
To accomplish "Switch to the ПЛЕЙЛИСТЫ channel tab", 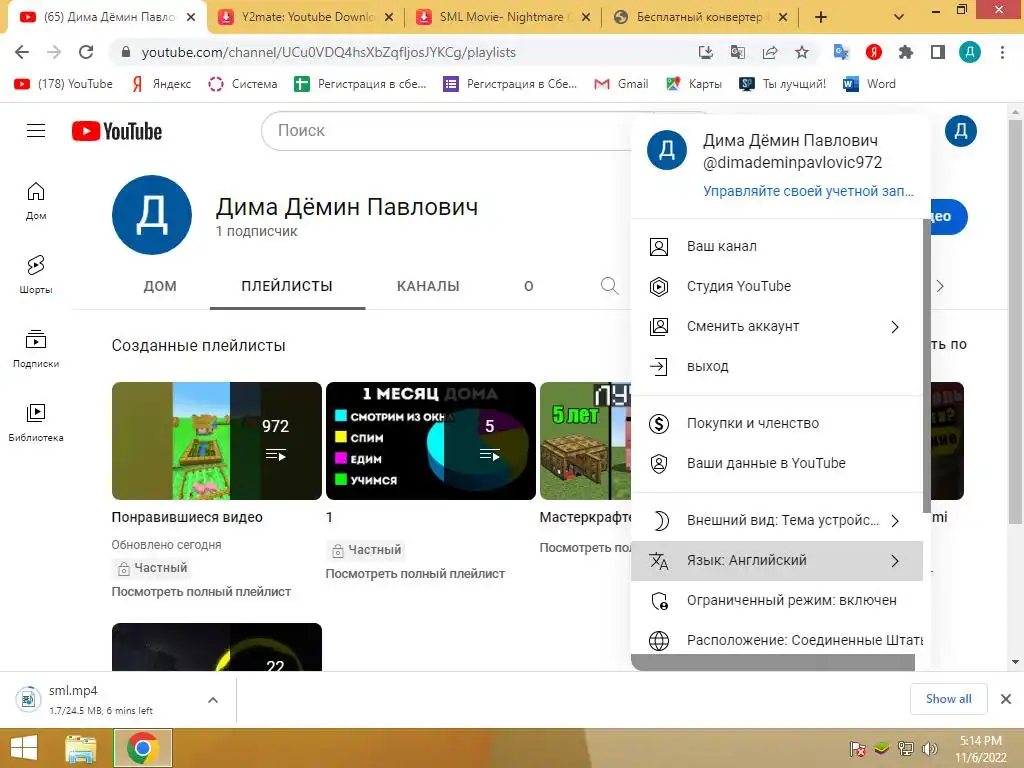I will coord(287,286).
